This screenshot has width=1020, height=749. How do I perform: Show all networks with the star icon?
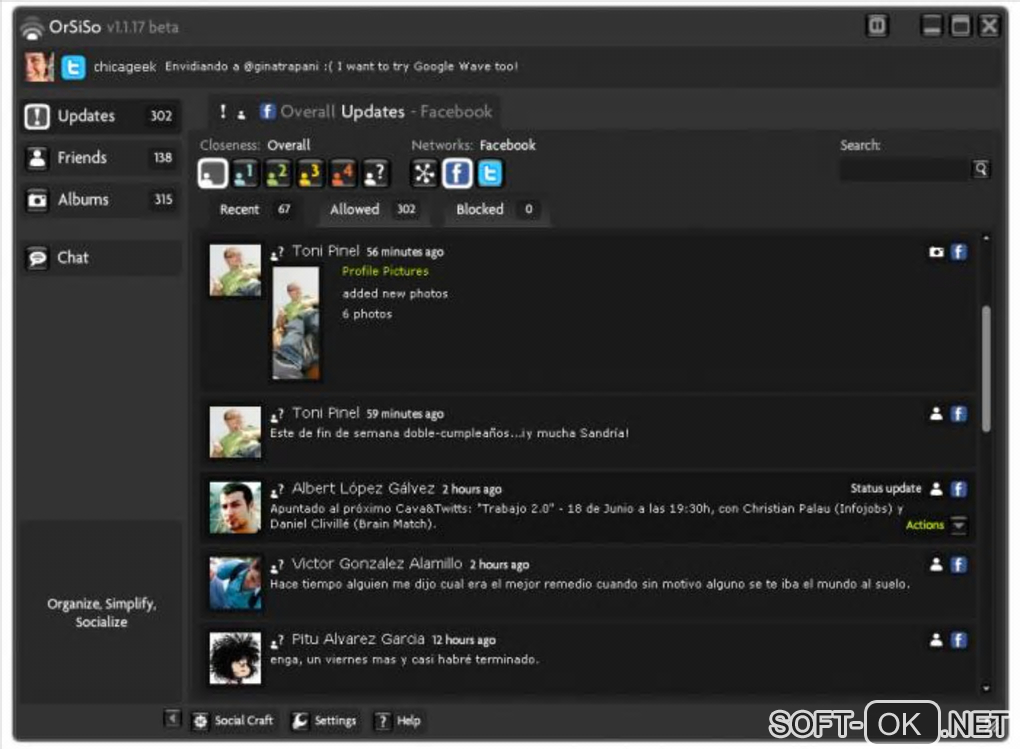tap(424, 174)
